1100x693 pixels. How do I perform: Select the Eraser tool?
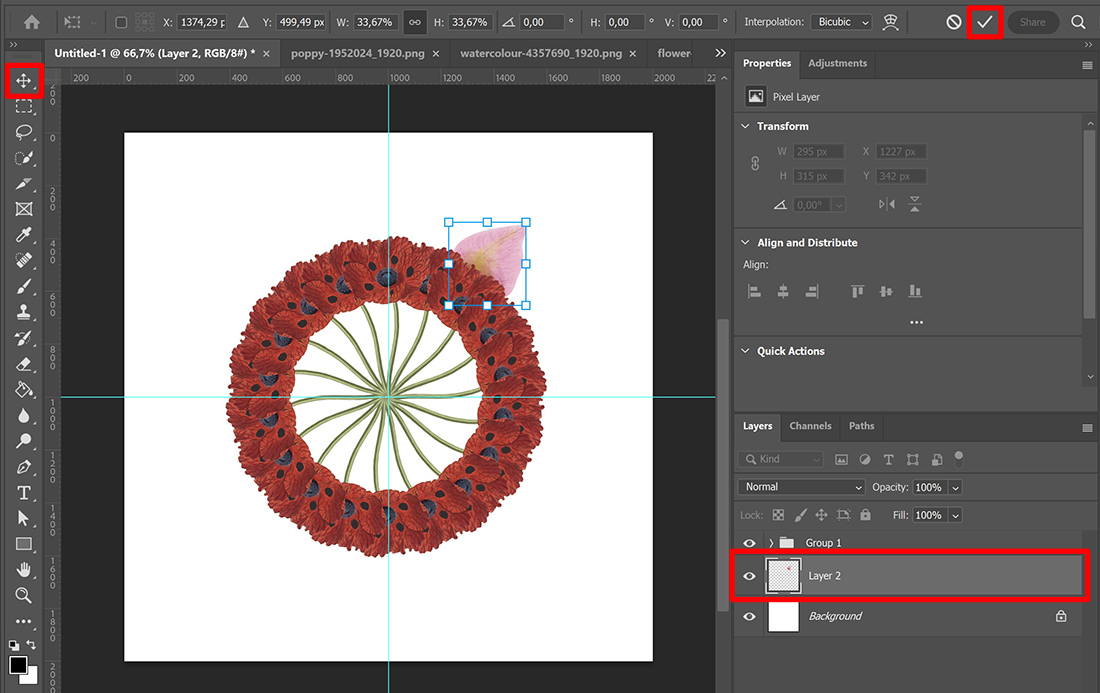[24, 364]
